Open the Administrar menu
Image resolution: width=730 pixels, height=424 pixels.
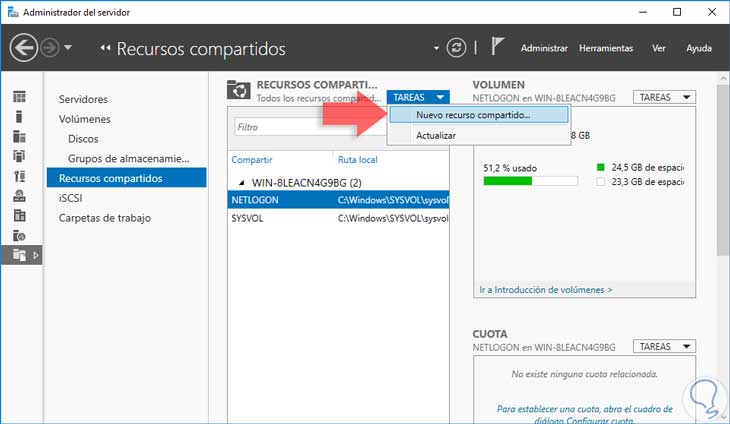(544, 48)
